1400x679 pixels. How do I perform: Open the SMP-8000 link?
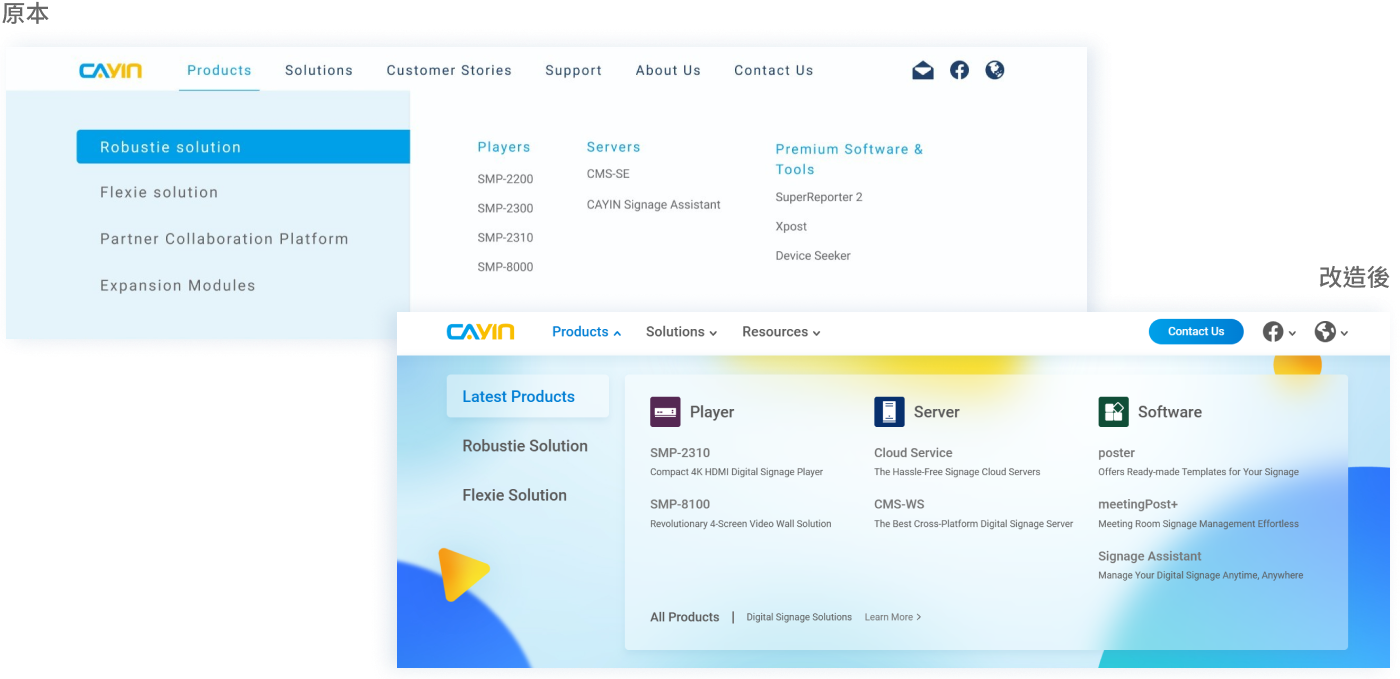click(505, 267)
